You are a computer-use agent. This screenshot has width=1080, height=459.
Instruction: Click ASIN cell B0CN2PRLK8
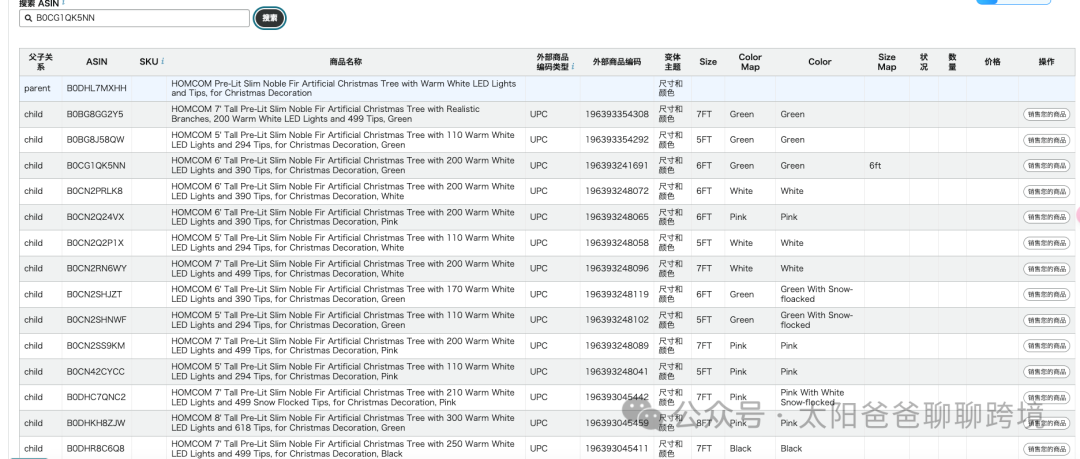click(94, 192)
